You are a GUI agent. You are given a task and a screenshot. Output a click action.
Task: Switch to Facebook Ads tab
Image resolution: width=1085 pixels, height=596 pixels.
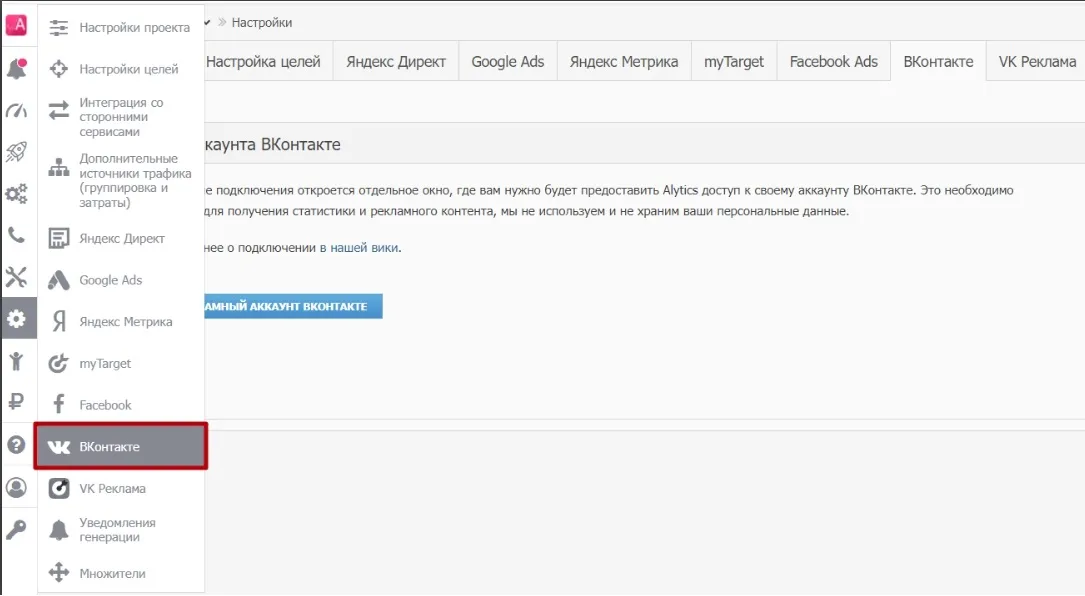(833, 62)
